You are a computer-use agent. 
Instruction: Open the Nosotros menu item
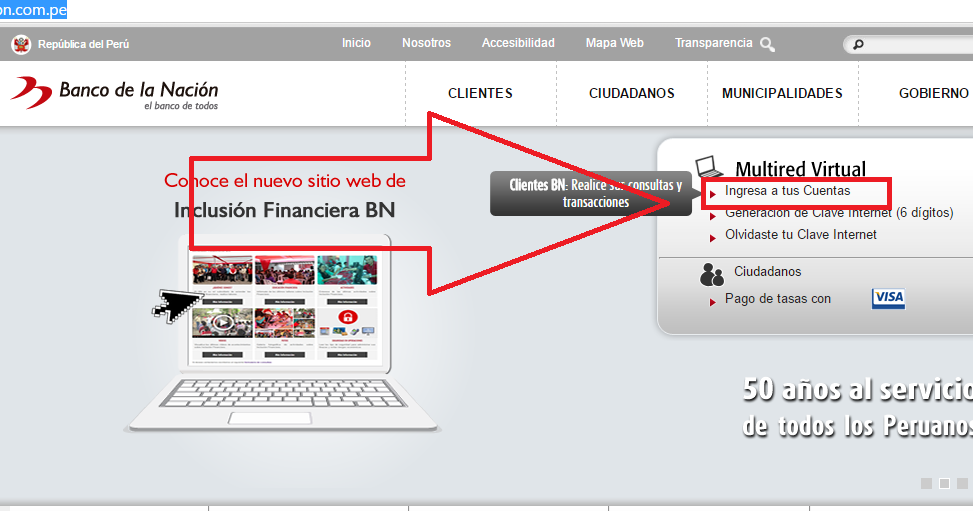(426, 43)
